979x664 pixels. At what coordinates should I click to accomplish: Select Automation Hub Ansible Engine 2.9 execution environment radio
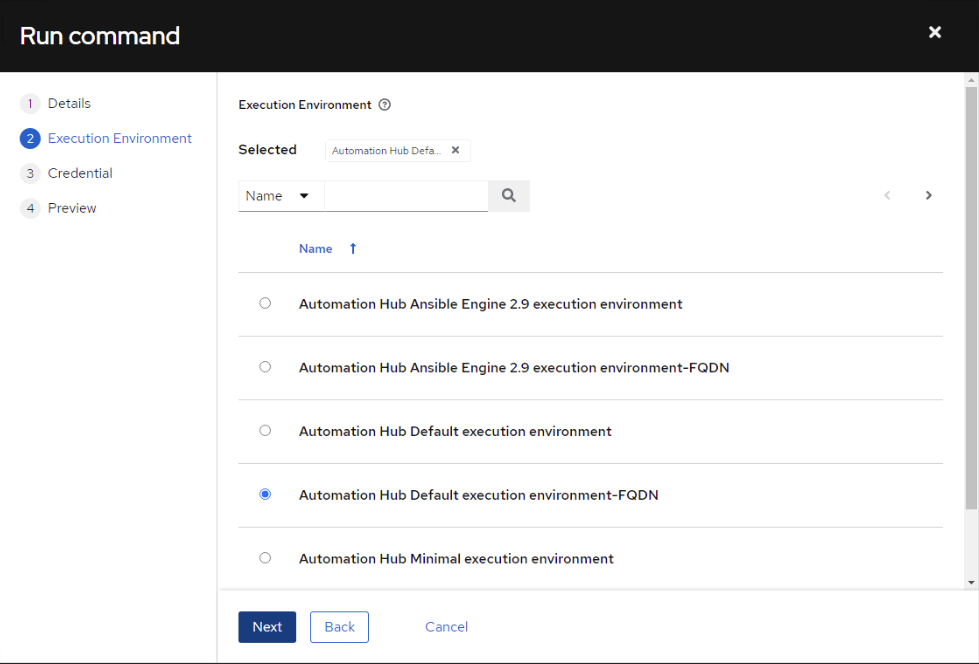[x=265, y=304]
